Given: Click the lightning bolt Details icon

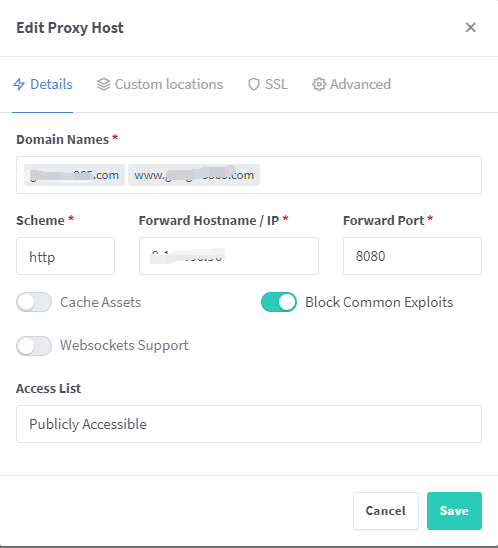Looking at the screenshot, I should (19, 84).
